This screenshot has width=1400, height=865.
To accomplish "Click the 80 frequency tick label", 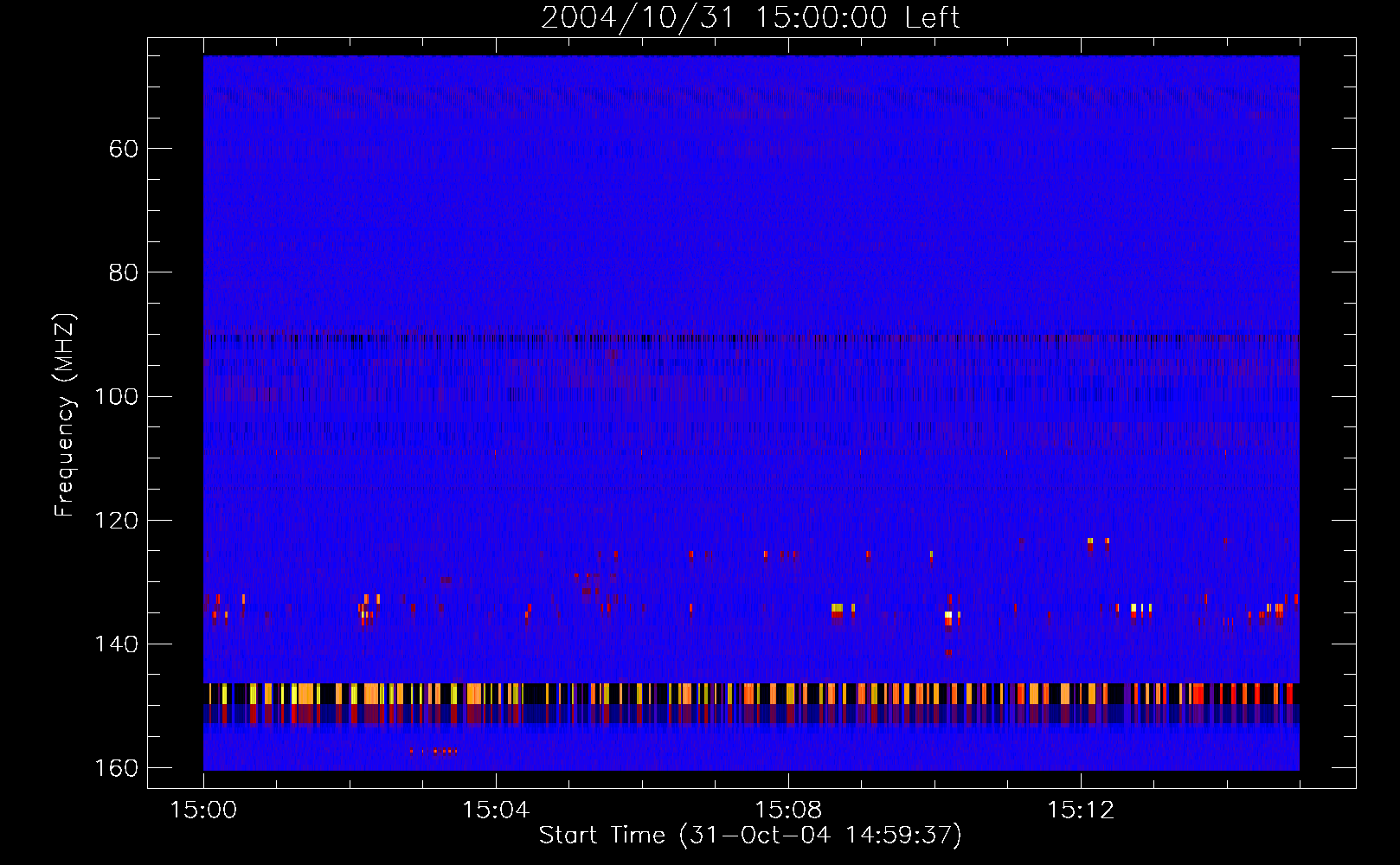I will point(124,272).
